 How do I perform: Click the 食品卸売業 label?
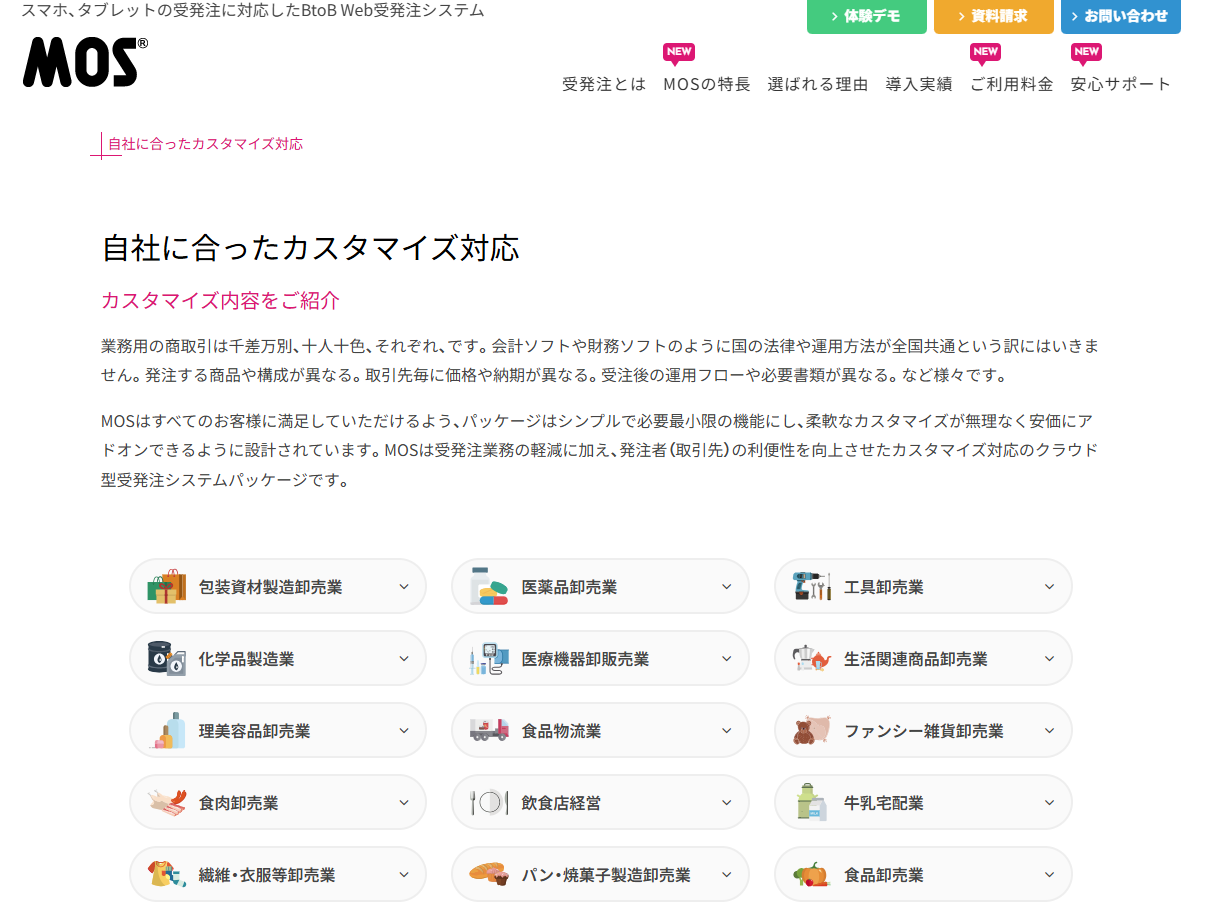(884, 875)
